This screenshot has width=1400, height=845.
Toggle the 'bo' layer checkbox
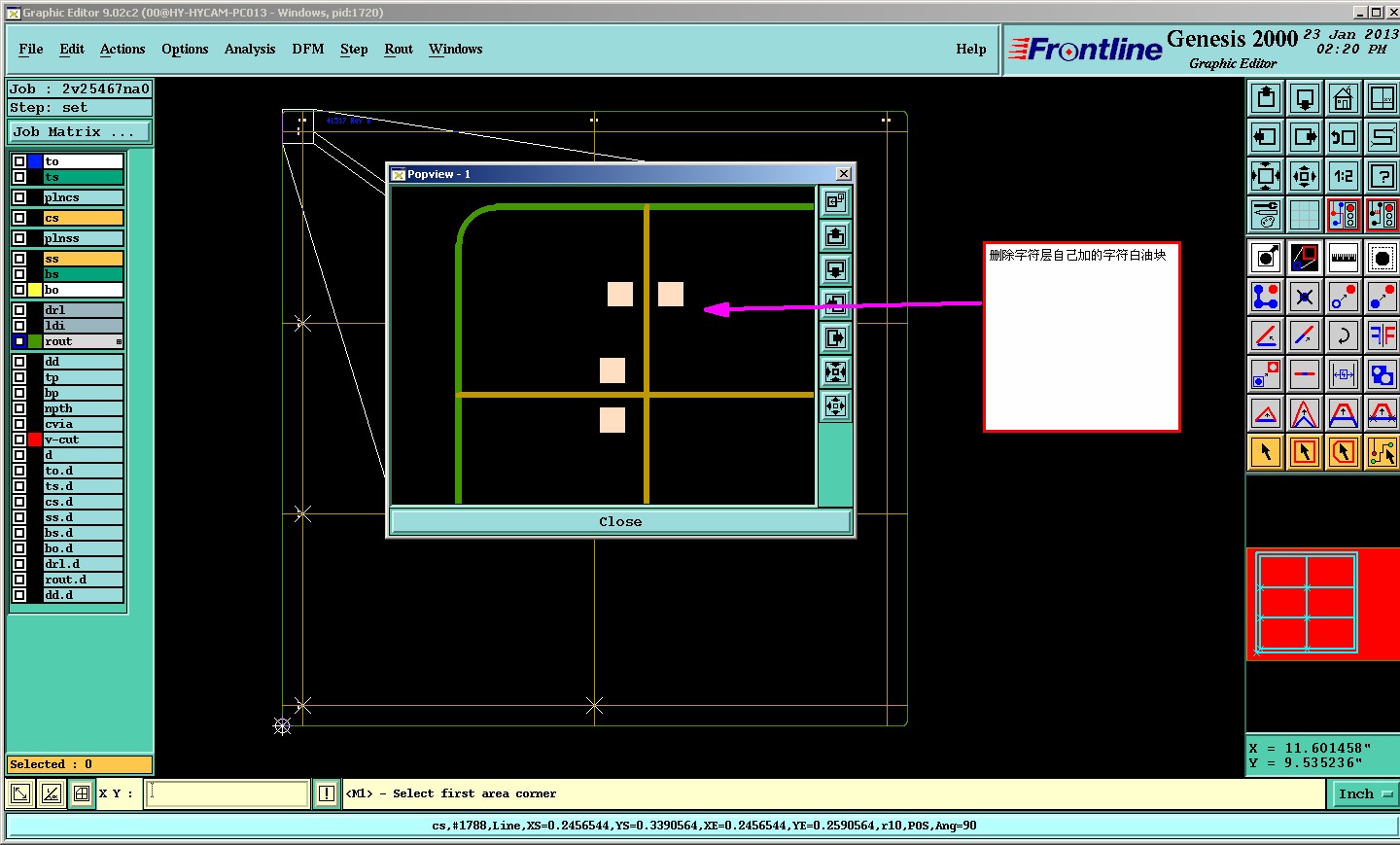19,290
